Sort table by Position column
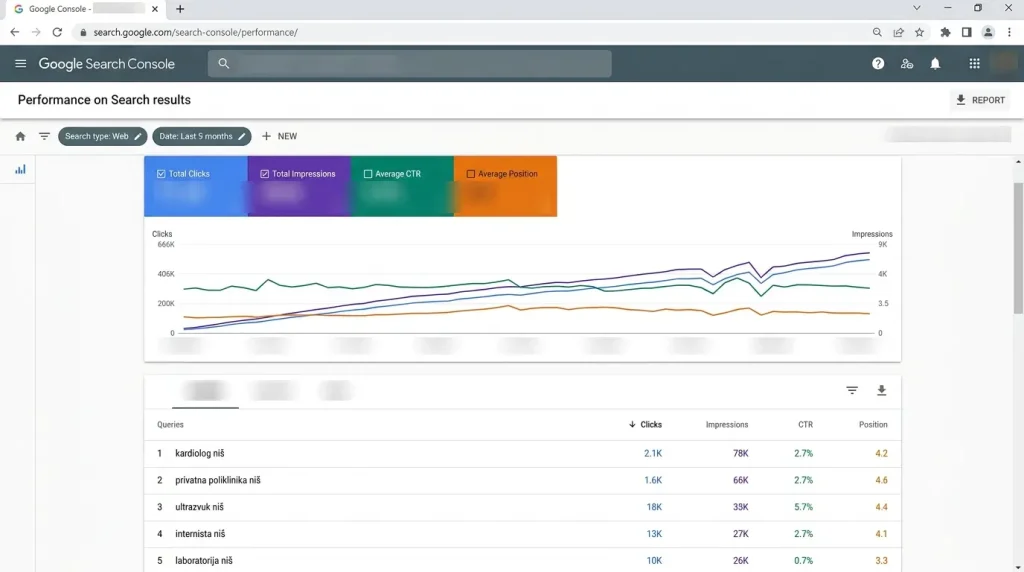The image size is (1024, 572). pyautogui.click(x=872, y=424)
